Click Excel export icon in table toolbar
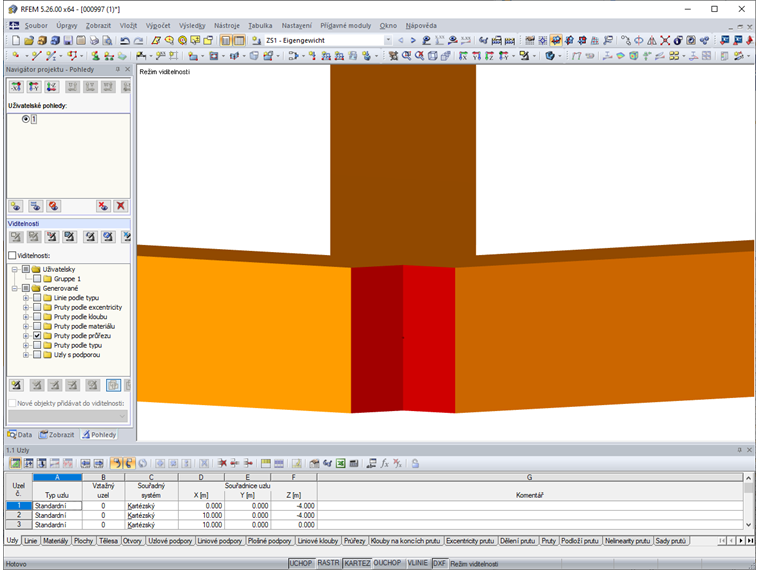Screen dimensions: 760x570 coord(341,463)
